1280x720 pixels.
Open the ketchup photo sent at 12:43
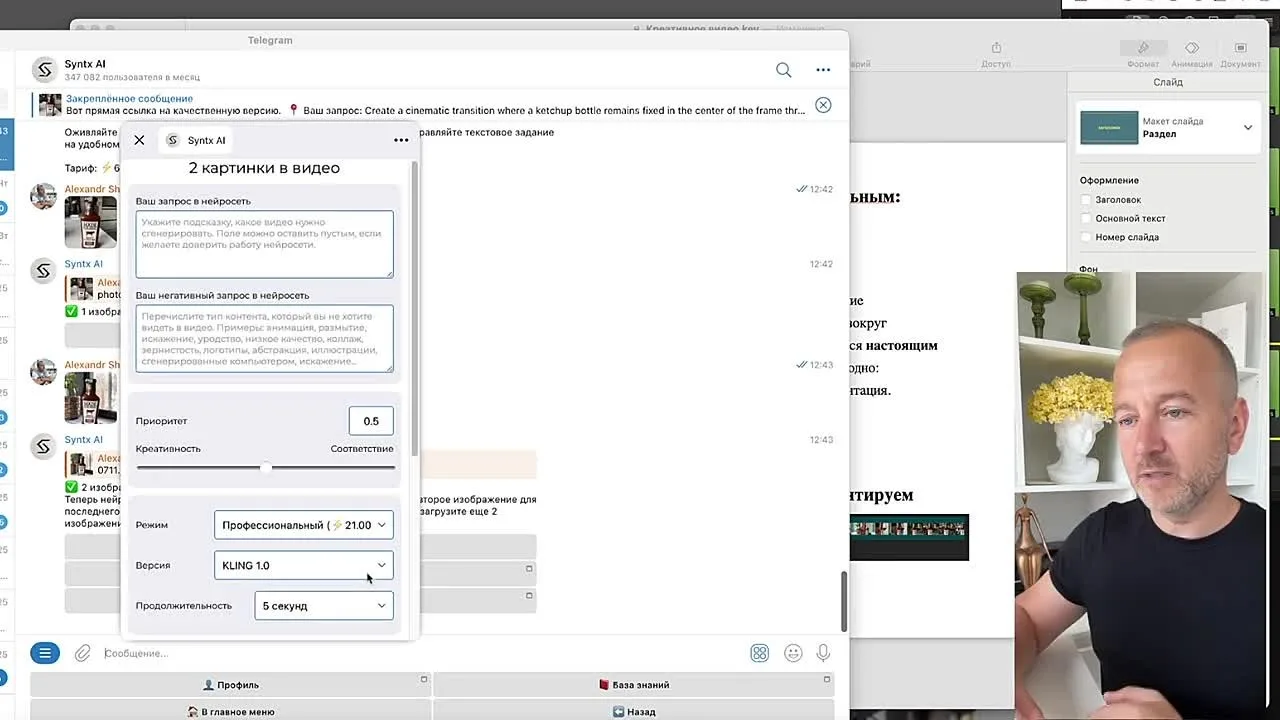[x=91, y=397]
